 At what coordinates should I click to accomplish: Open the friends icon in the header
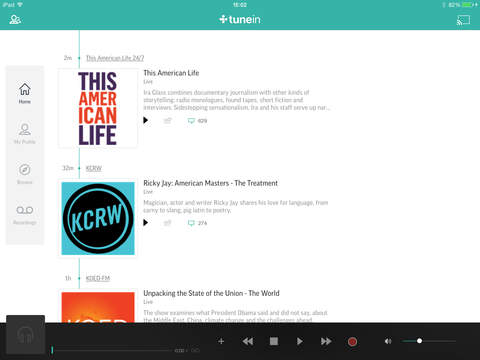pos(15,20)
